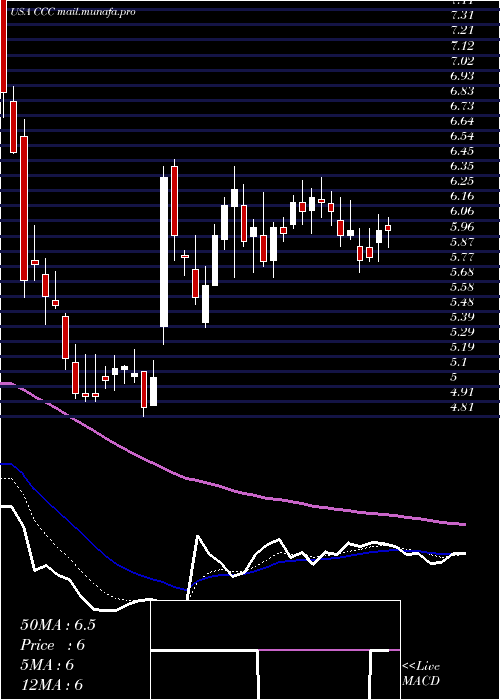Click the 5.39 price axis label
Screen dimensions: 500x700
click(x=462, y=317)
